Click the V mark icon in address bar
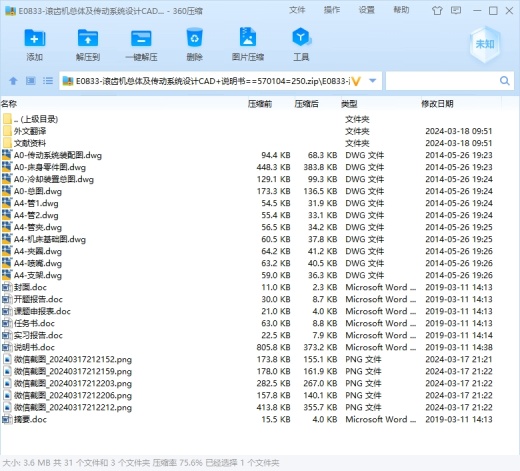 click(356, 81)
